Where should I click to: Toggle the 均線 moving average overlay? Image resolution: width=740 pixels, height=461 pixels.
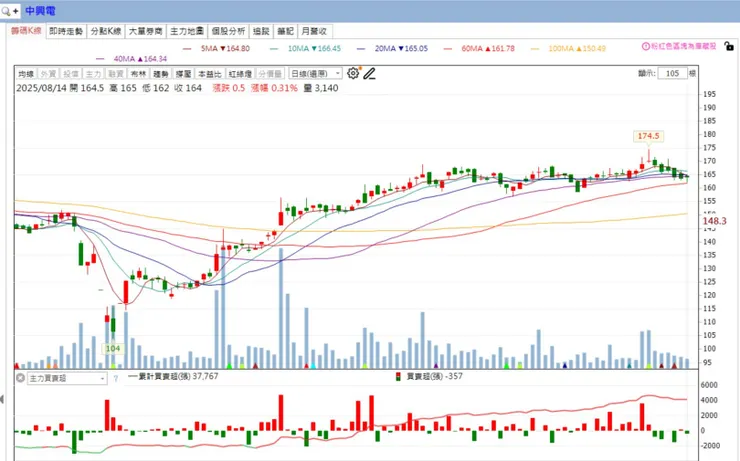click(x=26, y=74)
